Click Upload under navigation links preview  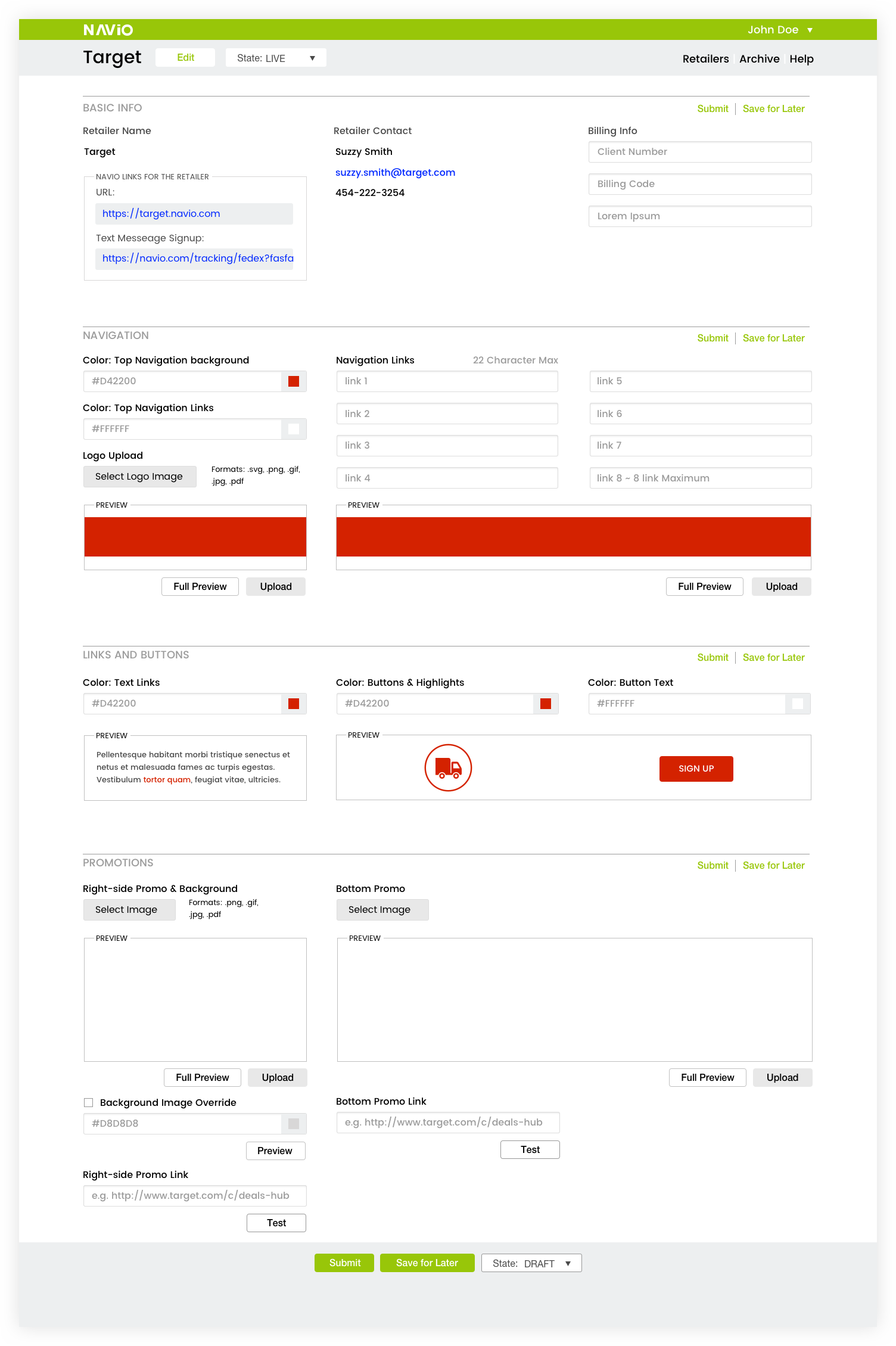click(782, 586)
